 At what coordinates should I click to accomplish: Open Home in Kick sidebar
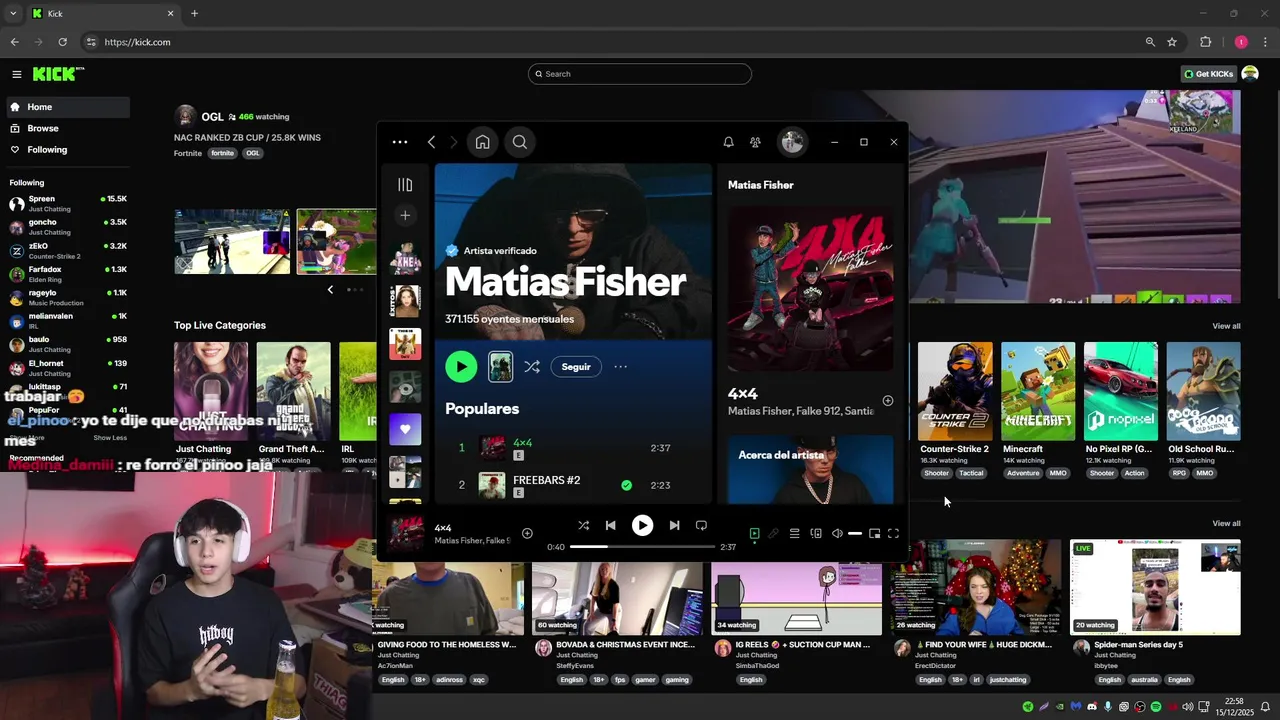coord(67,107)
